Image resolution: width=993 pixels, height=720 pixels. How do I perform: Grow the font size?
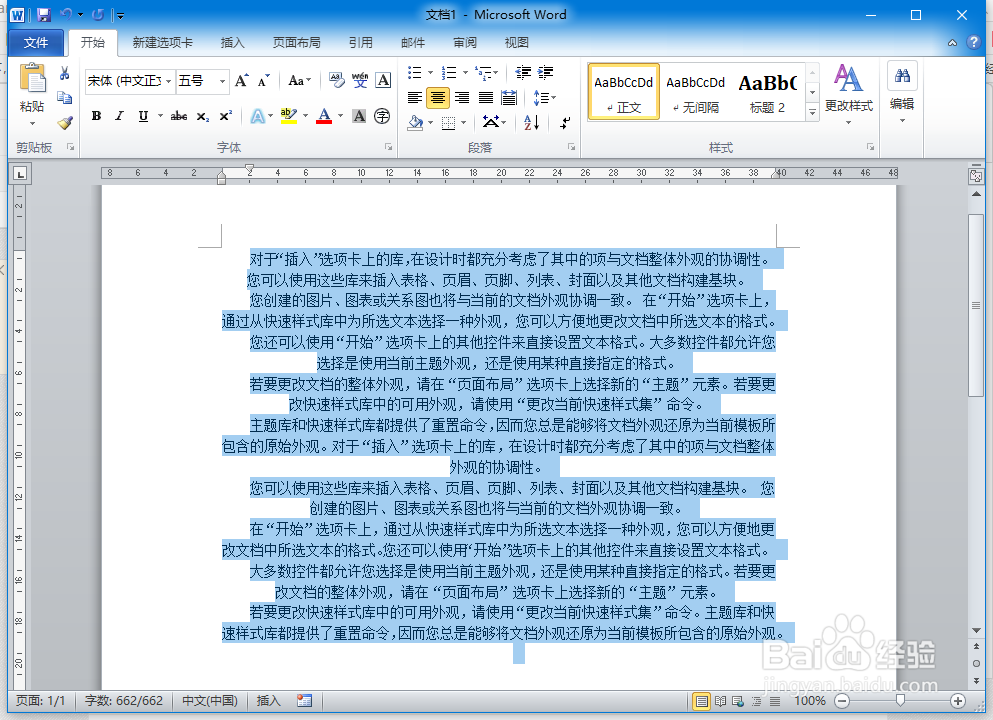tap(241, 80)
